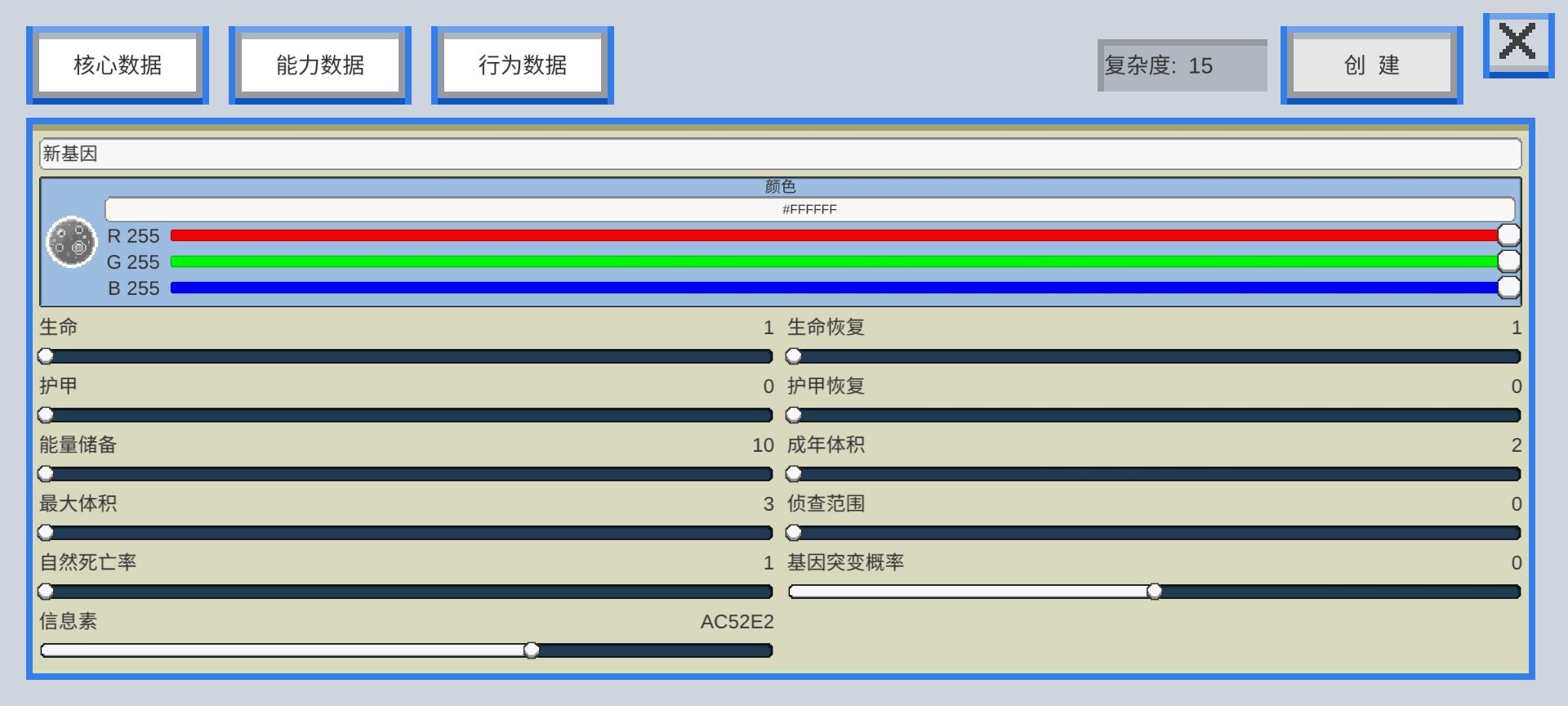The height and width of the screenshot is (706, 1568).
Task: Switch to the 能力数据 tab
Action: (x=320, y=65)
